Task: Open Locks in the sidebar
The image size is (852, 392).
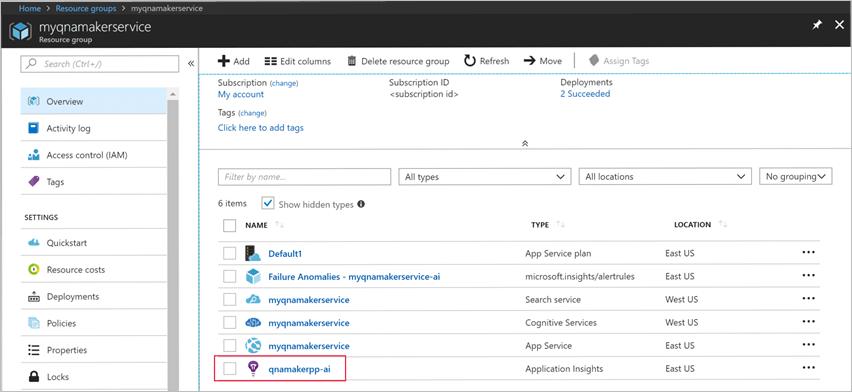Action: point(93,376)
